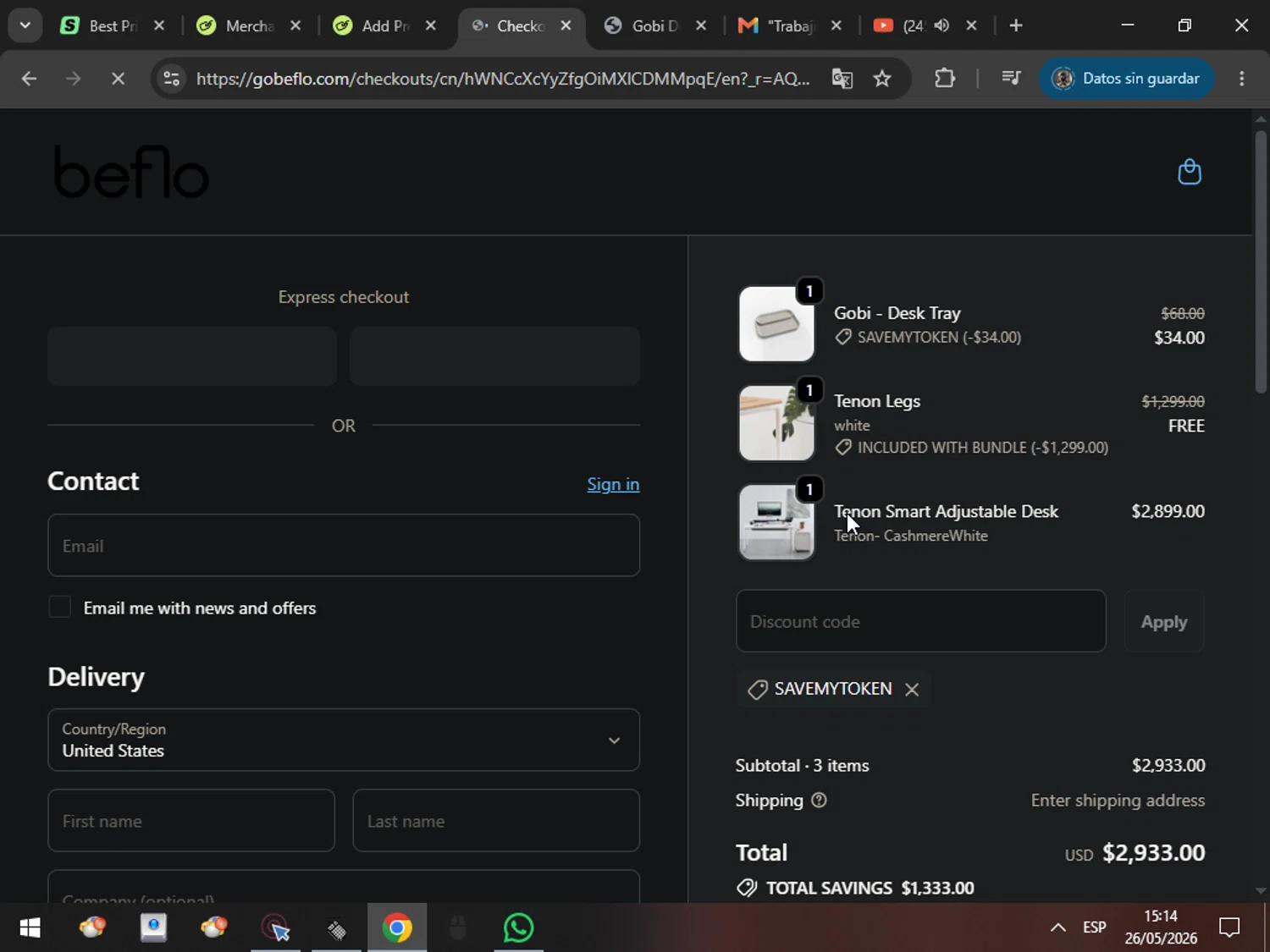Apply the discount code
1270x952 pixels.
(1164, 622)
